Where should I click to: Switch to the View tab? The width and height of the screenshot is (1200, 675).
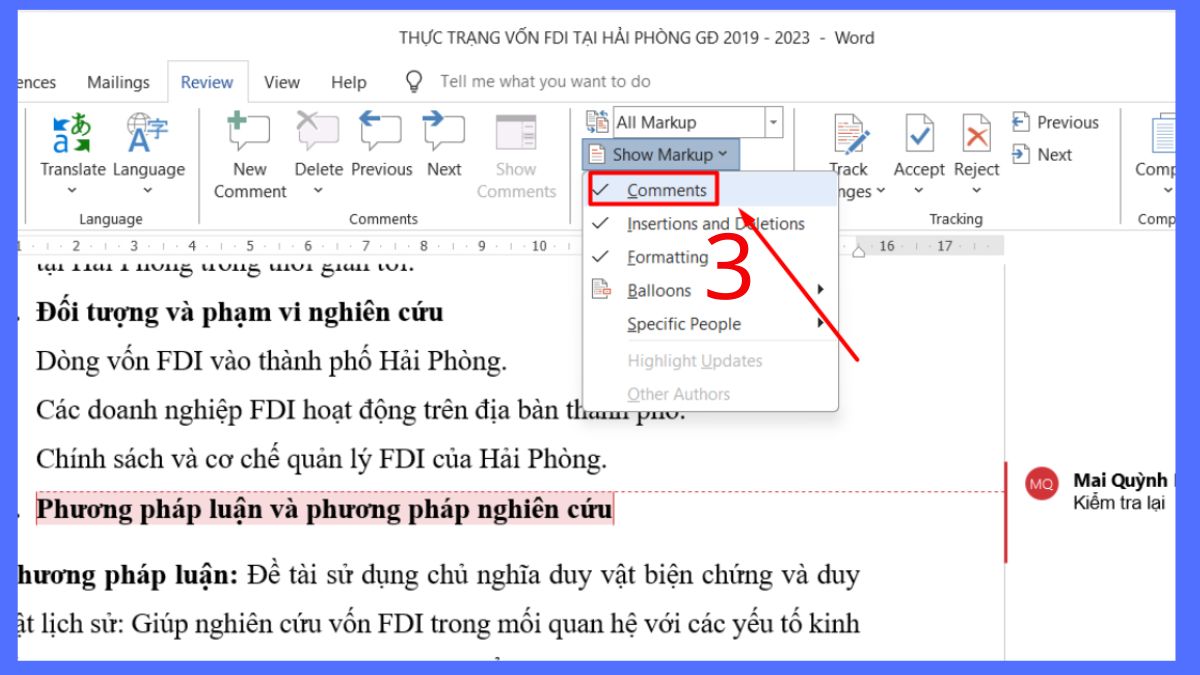281,82
